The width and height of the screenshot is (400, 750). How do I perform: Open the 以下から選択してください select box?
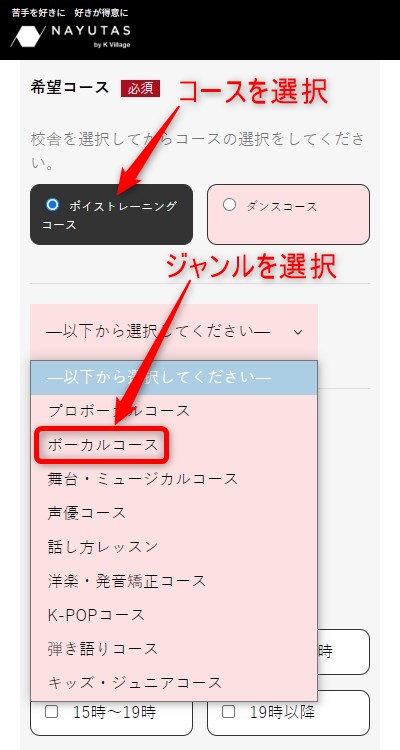(174, 331)
